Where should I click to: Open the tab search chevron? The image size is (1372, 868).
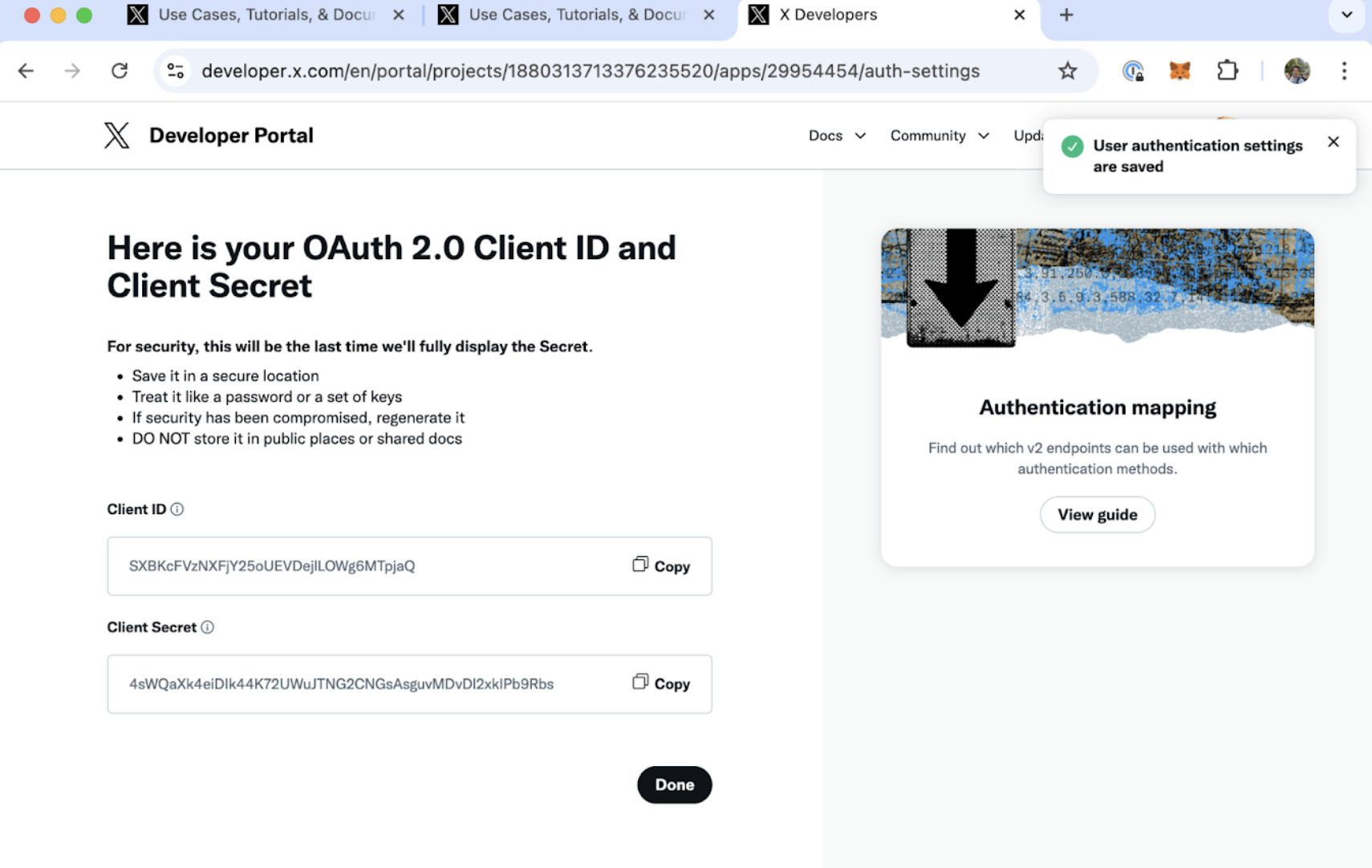(1346, 14)
